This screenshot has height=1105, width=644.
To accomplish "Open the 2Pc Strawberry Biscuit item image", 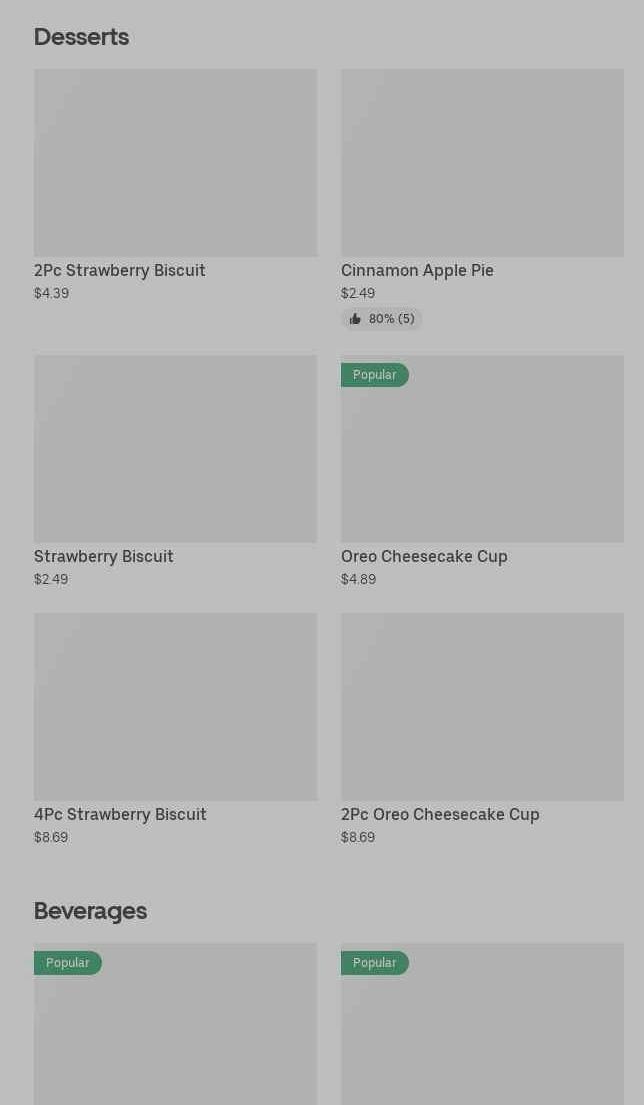I will click(x=175, y=162).
